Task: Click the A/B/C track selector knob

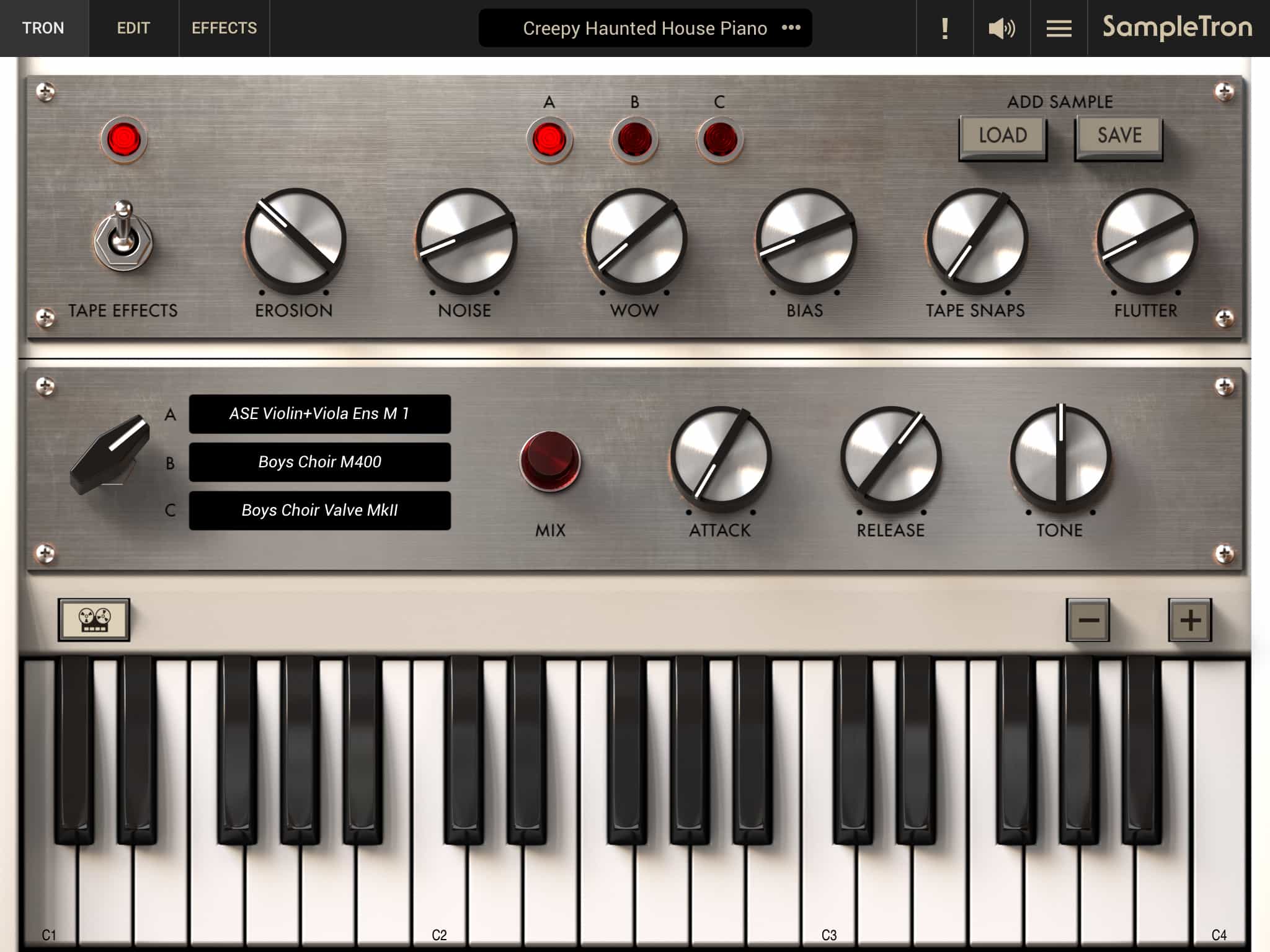Action: tap(110, 454)
